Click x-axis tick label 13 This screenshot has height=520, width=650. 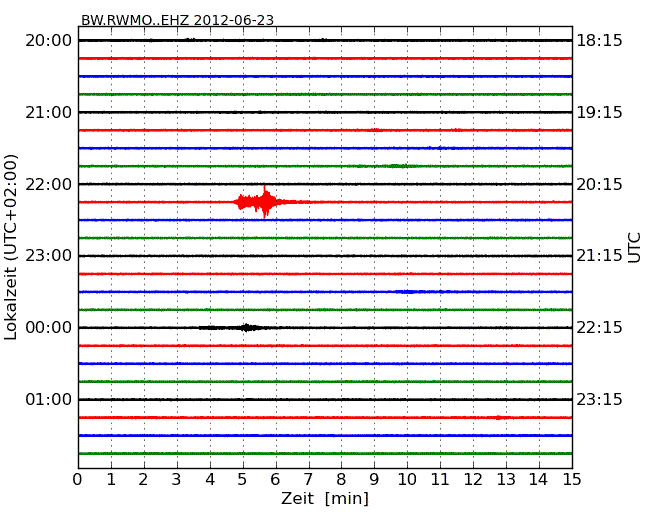pos(506,479)
